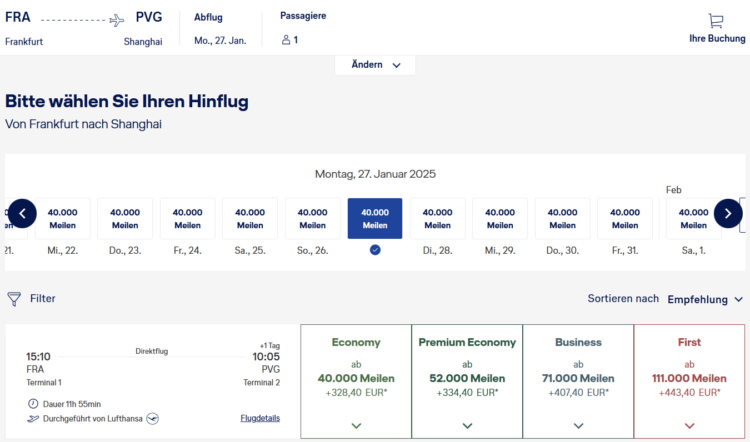The width and height of the screenshot is (750, 442).
Task: Click arrival time 10:05
Action: 266,356
